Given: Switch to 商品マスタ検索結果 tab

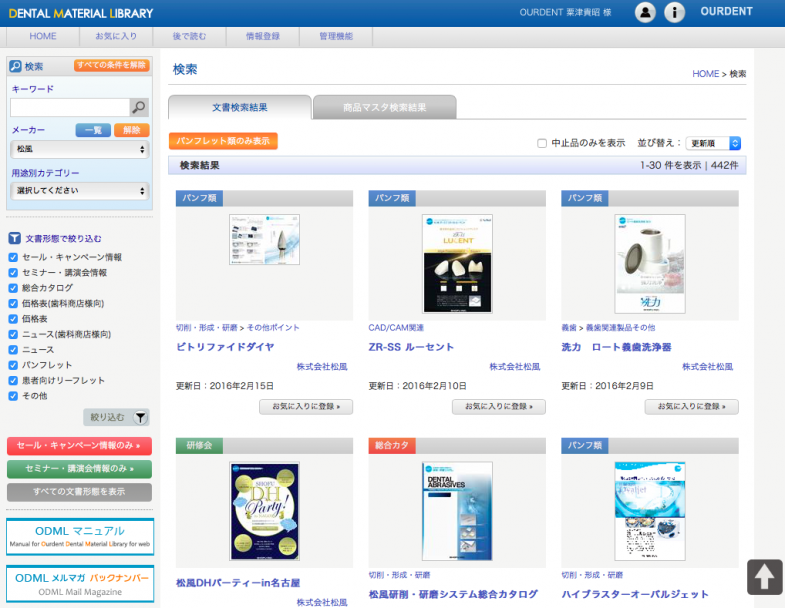Looking at the screenshot, I should [384, 107].
